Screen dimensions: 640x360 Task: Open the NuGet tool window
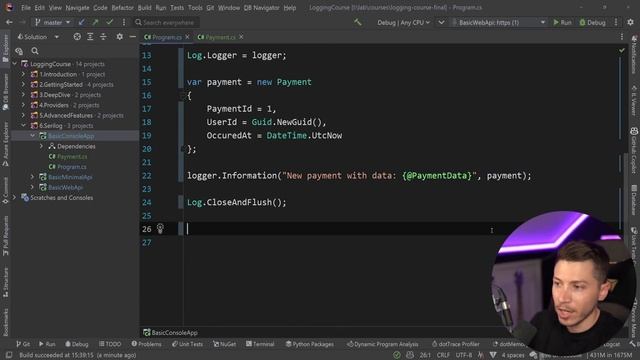(x=224, y=344)
